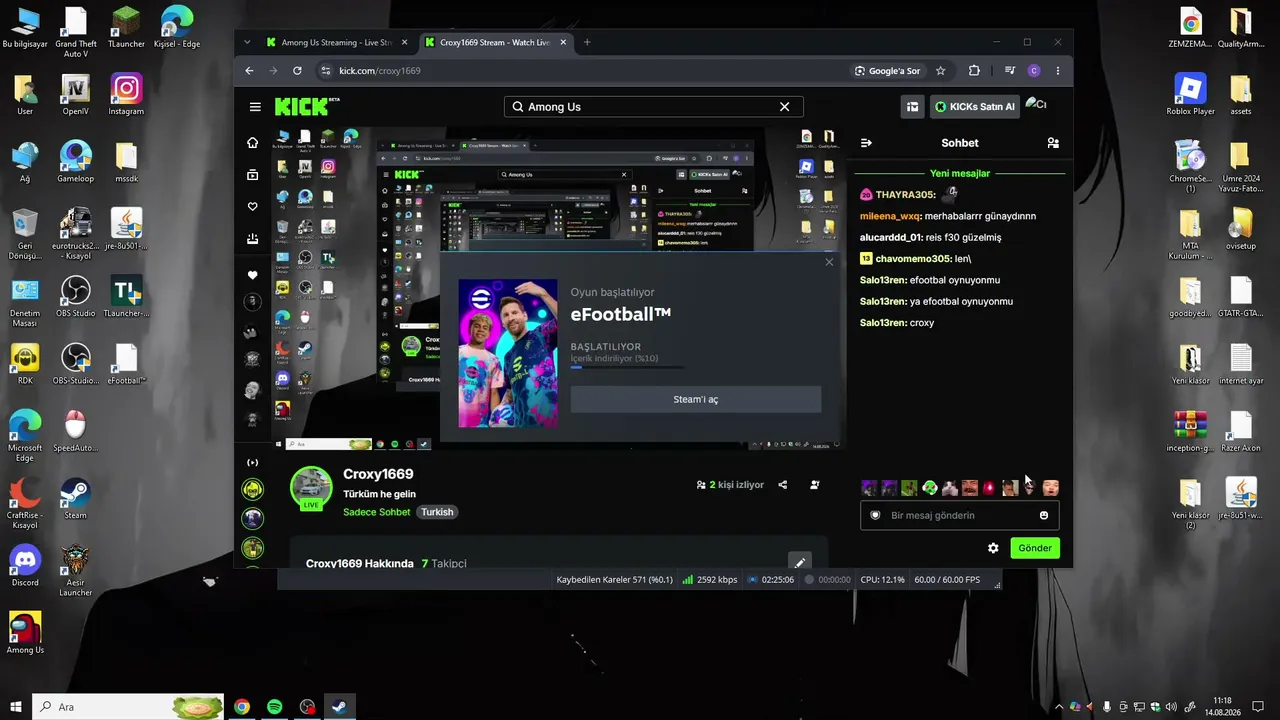
Task: Open the OBS Studio desktop icon
Action: [75, 297]
